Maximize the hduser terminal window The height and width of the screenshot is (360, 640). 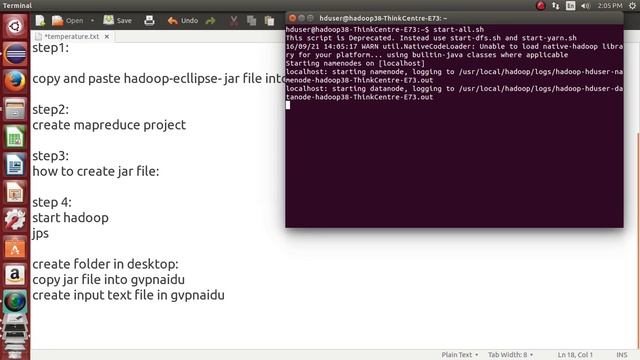coord(310,18)
